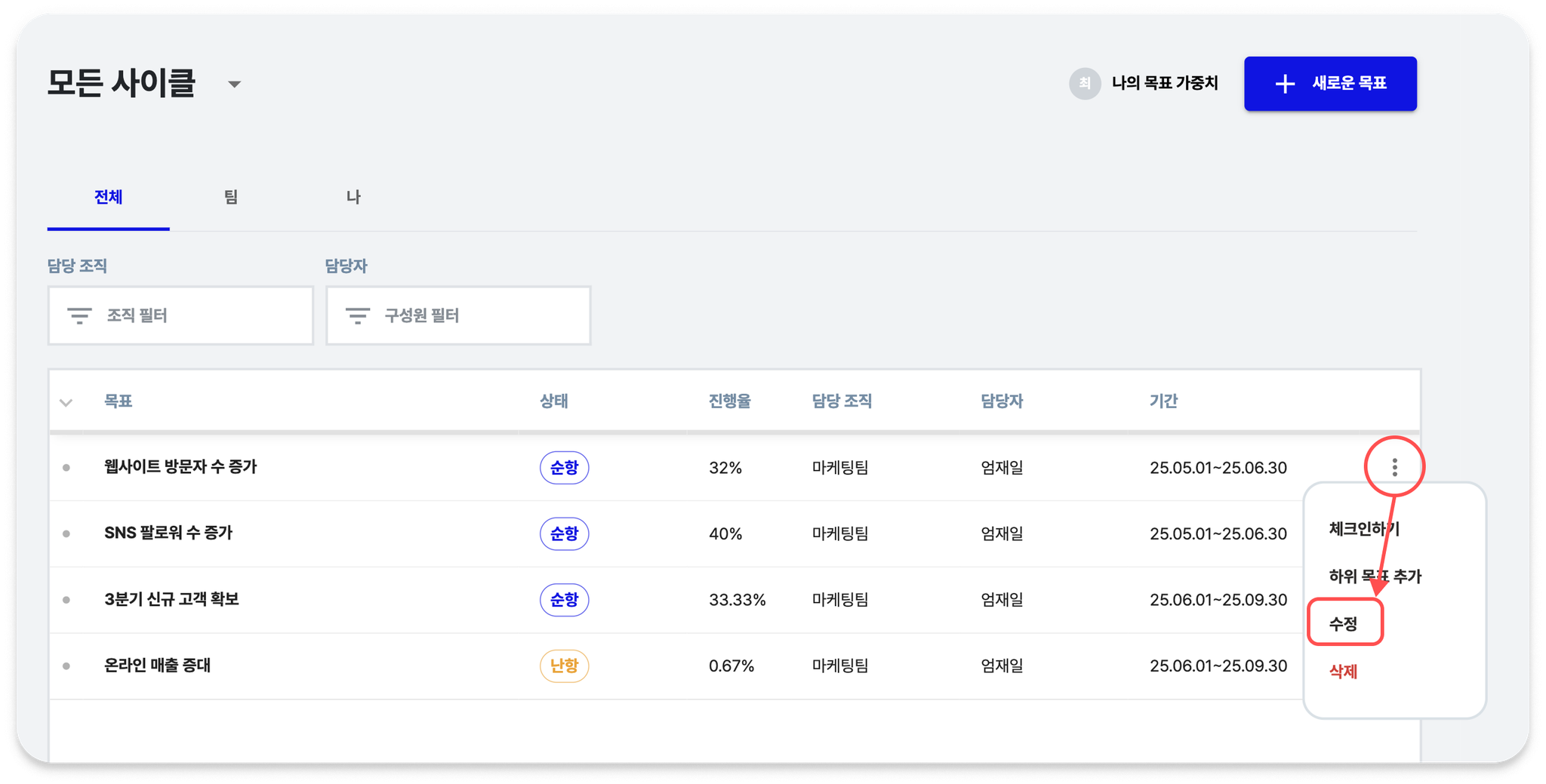Click the 목표 column header
This screenshot has height=784, width=1546.
(119, 401)
